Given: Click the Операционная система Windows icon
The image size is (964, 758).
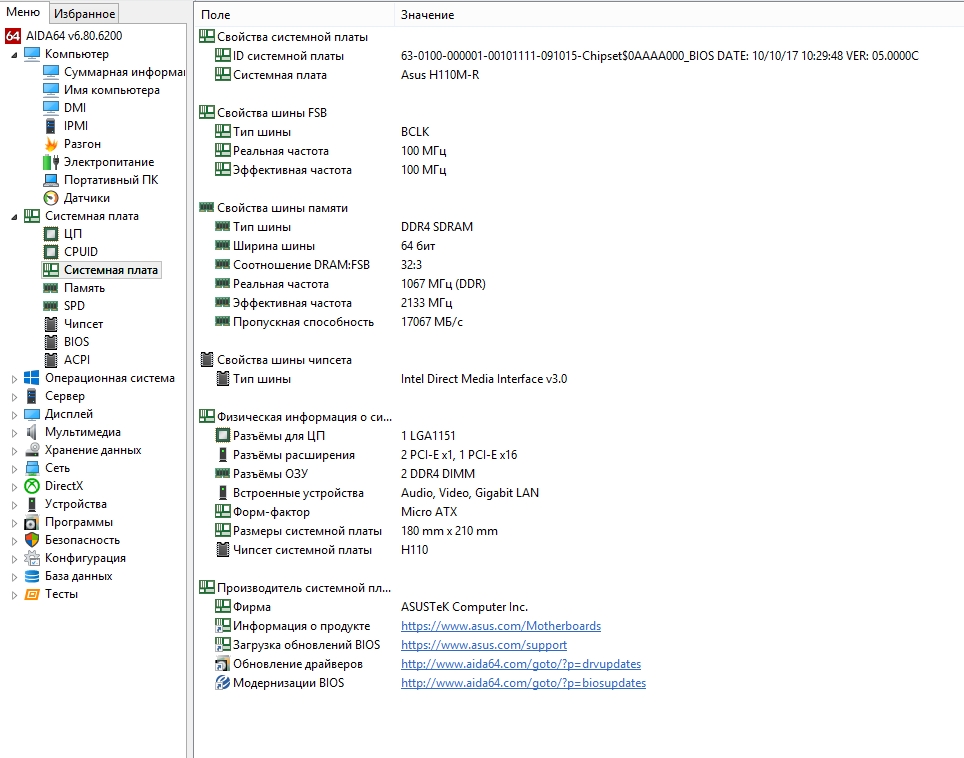Looking at the screenshot, I should tap(32, 378).
